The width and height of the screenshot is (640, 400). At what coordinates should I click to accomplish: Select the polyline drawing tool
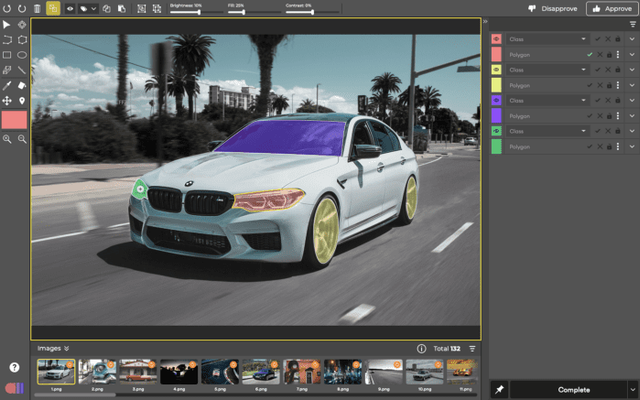pyautogui.click(x=7, y=40)
